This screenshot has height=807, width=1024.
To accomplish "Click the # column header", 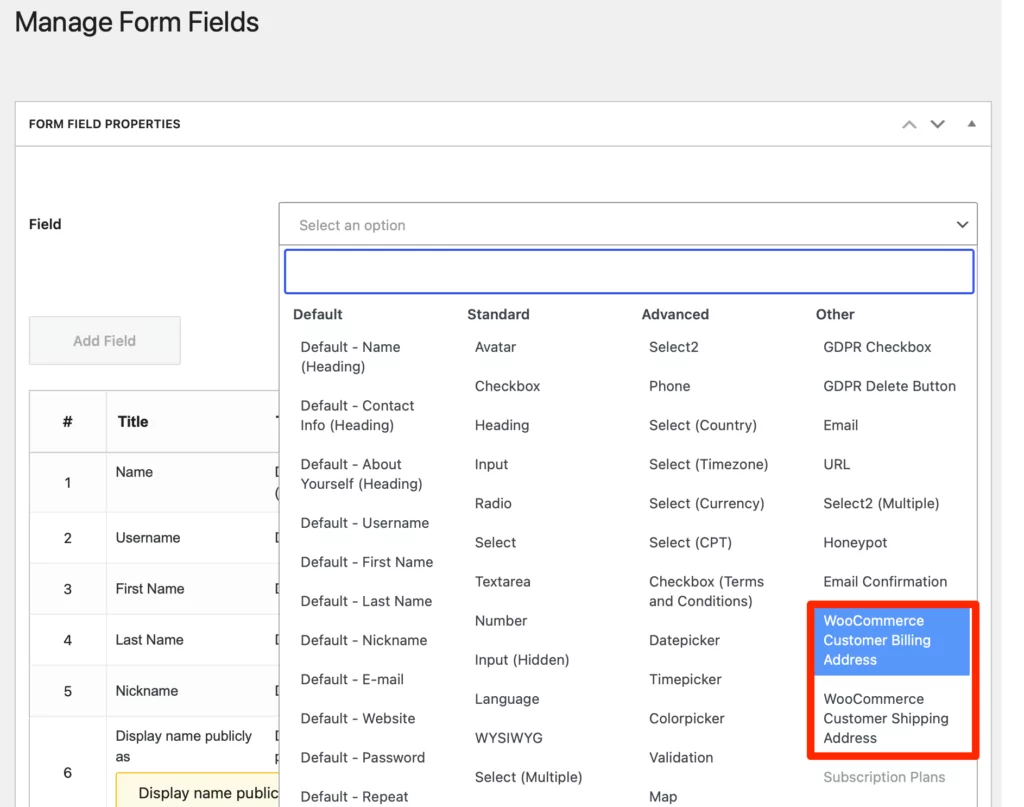I will [67, 422].
